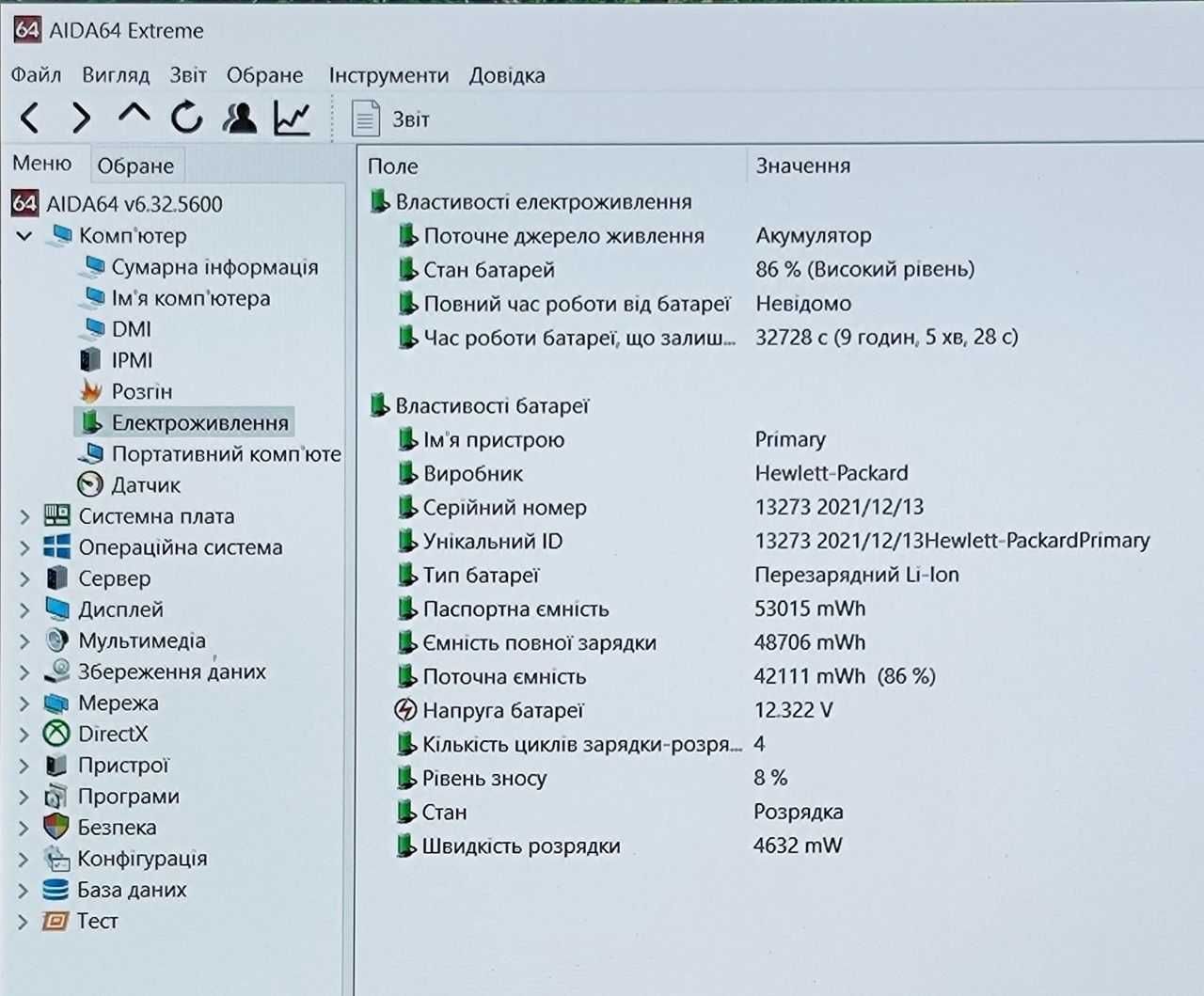The height and width of the screenshot is (996, 1204).
Task: Click the Back navigation arrow
Action: 30,119
